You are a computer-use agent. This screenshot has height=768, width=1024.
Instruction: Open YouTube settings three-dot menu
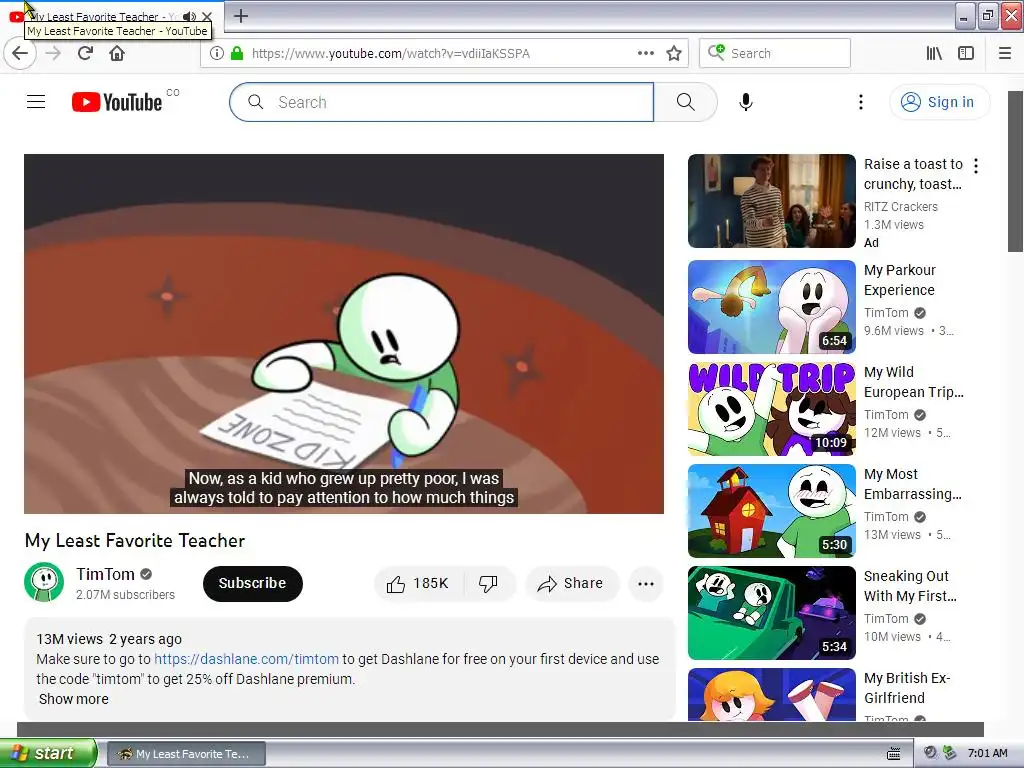click(x=861, y=102)
